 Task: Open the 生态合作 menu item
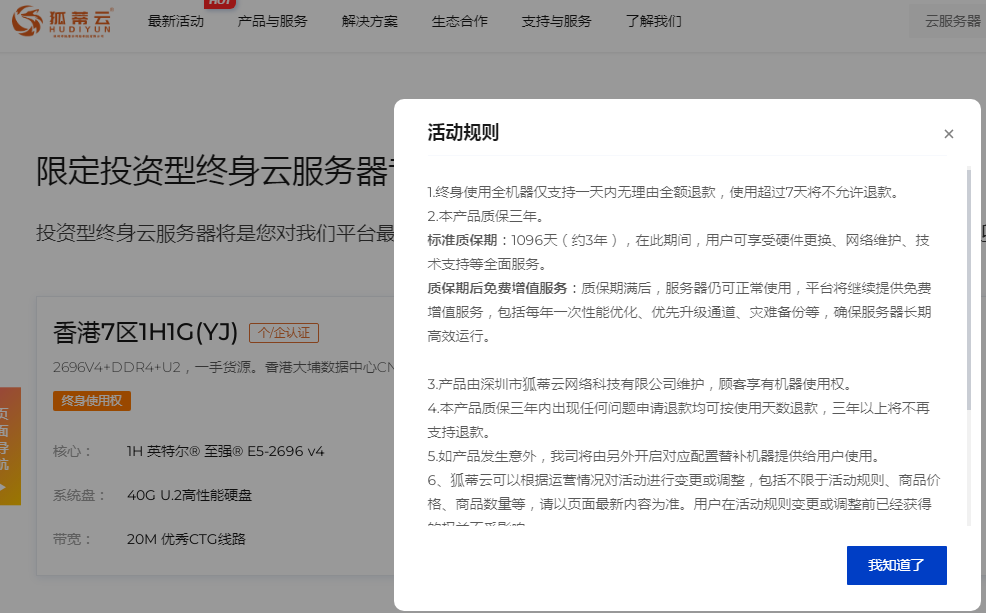(x=460, y=22)
